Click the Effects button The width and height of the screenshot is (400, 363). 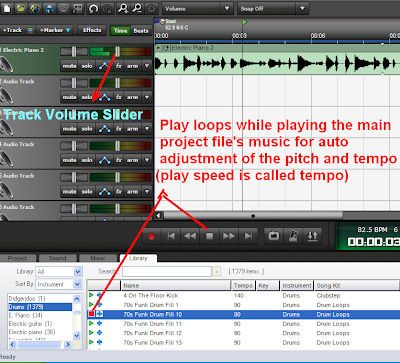point(92,30)
